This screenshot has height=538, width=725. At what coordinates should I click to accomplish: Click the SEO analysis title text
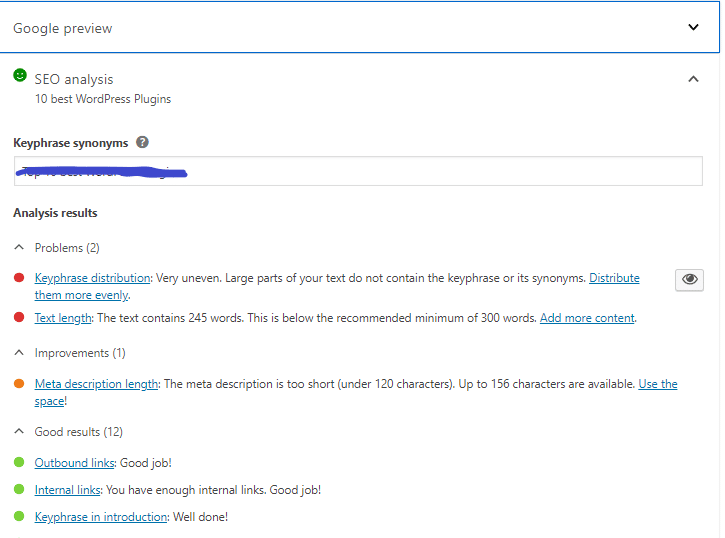coord(74,79)
